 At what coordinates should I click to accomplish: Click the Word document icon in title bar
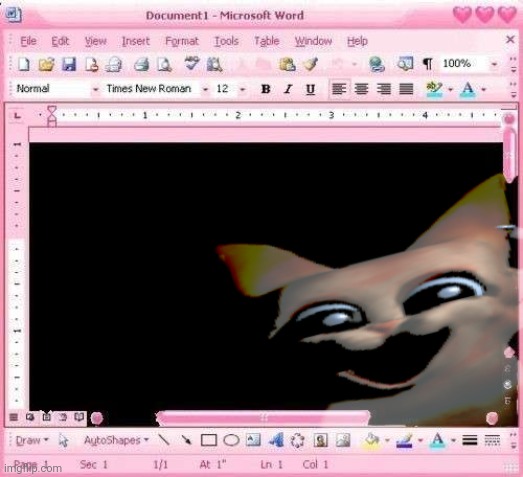[x=14, y=14]
